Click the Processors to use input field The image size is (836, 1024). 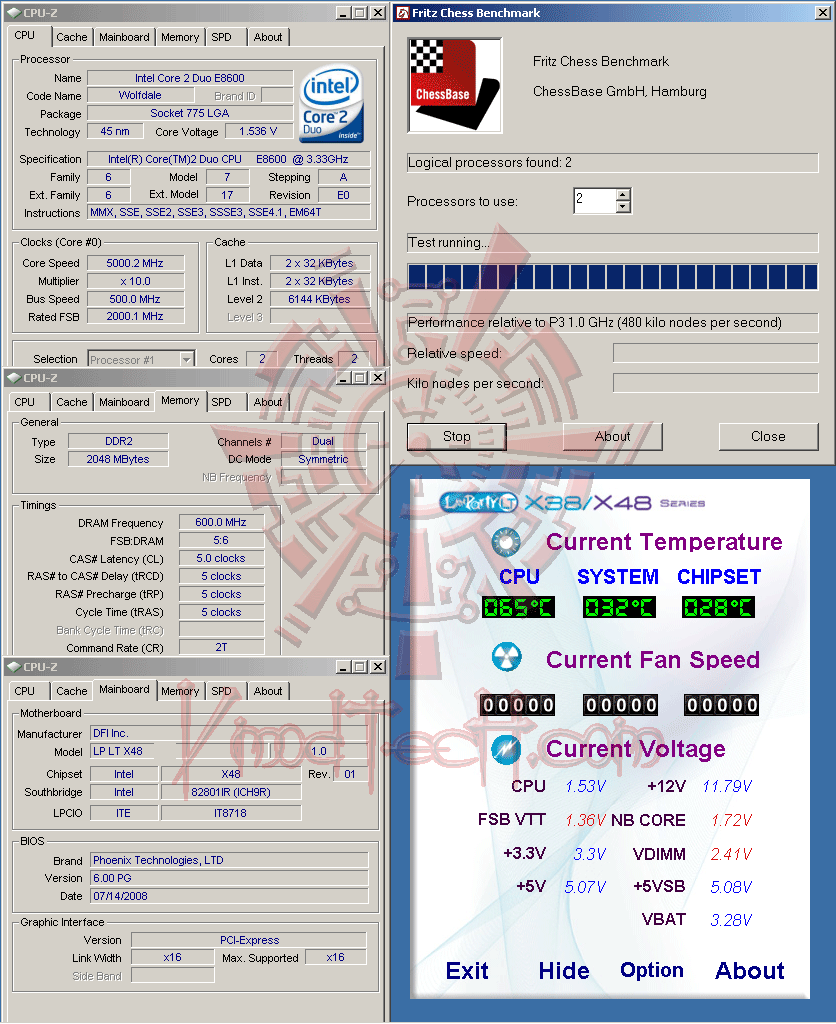click(x=594, y=201)
